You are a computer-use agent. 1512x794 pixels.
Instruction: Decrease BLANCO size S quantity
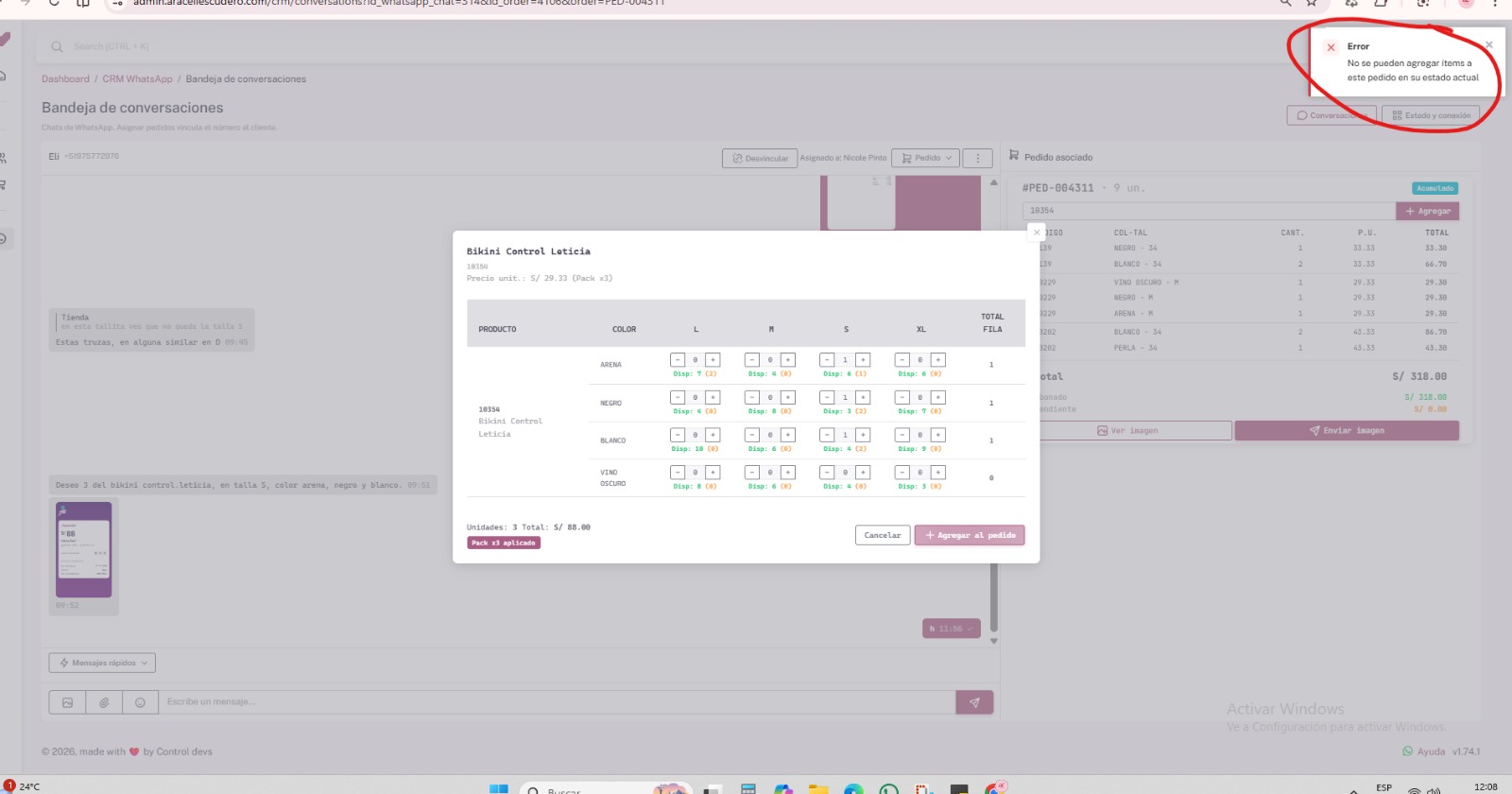[x=827, y=435]
